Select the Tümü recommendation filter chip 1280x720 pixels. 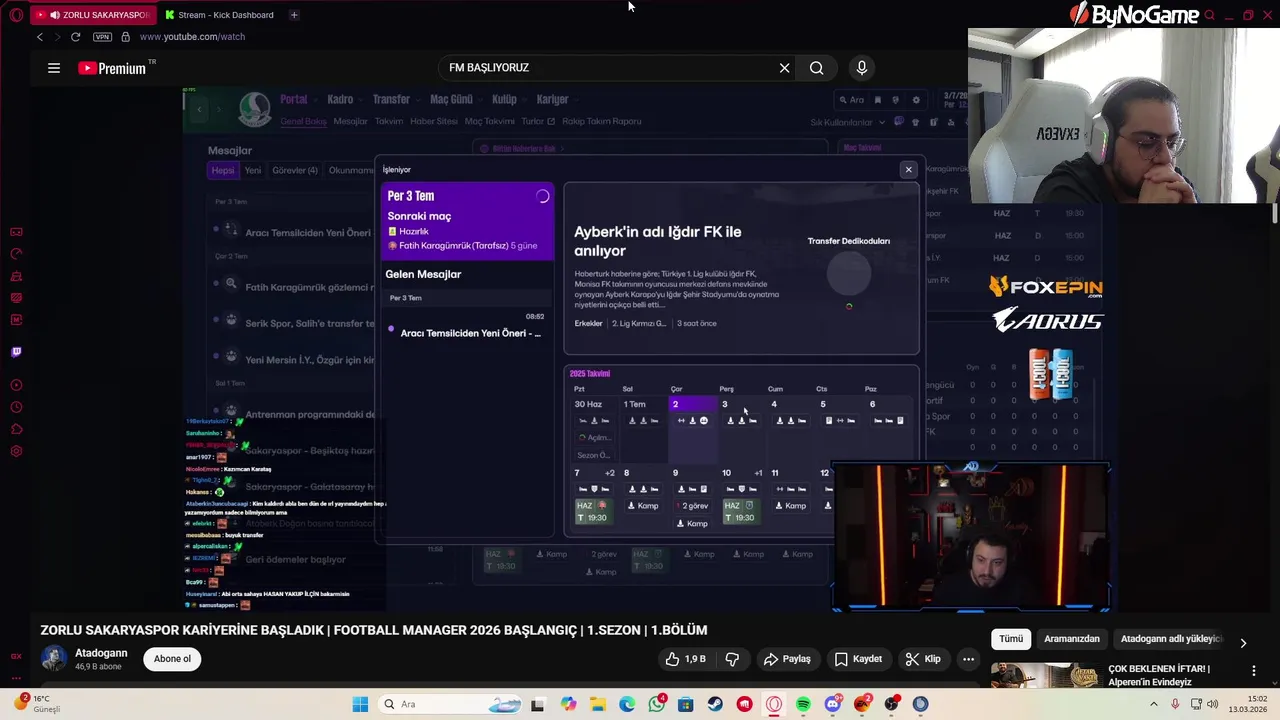coord(1011,639)
